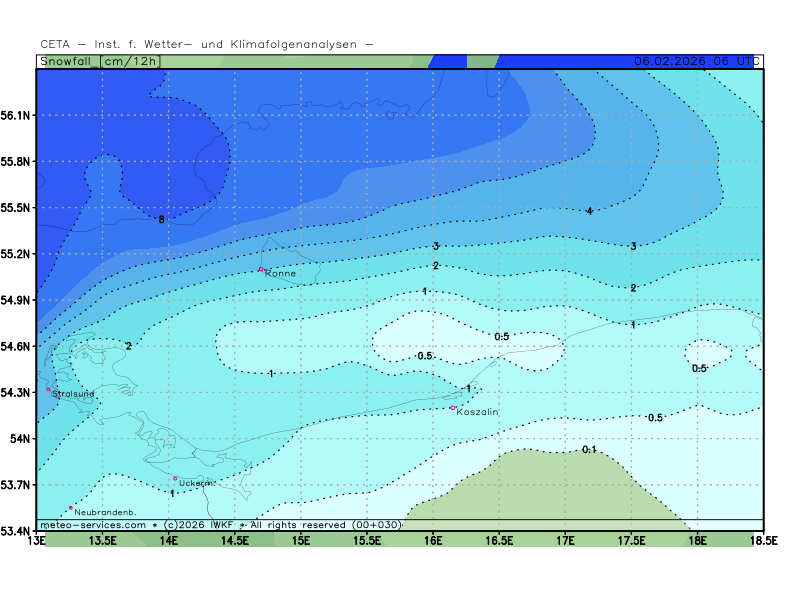Open the meteo-services.com link in footer
Image resolution: width=800 pixels, height=600 pixels.
point(93,525)
